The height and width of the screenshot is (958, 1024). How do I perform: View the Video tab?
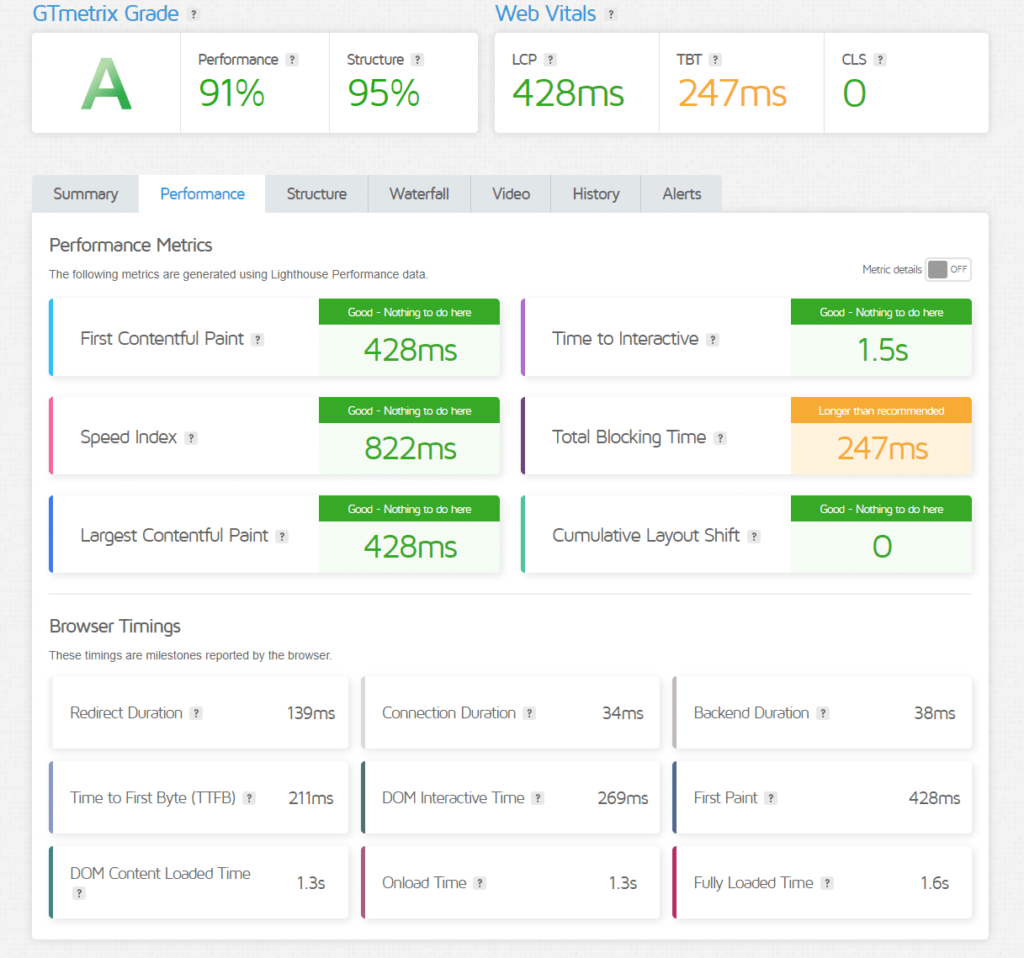click(511, 194)
